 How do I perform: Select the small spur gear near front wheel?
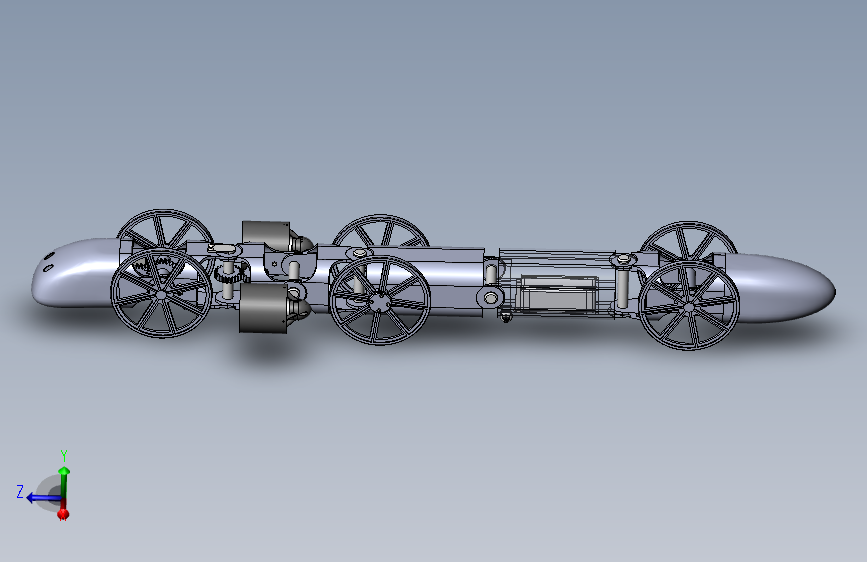[227, 273]
